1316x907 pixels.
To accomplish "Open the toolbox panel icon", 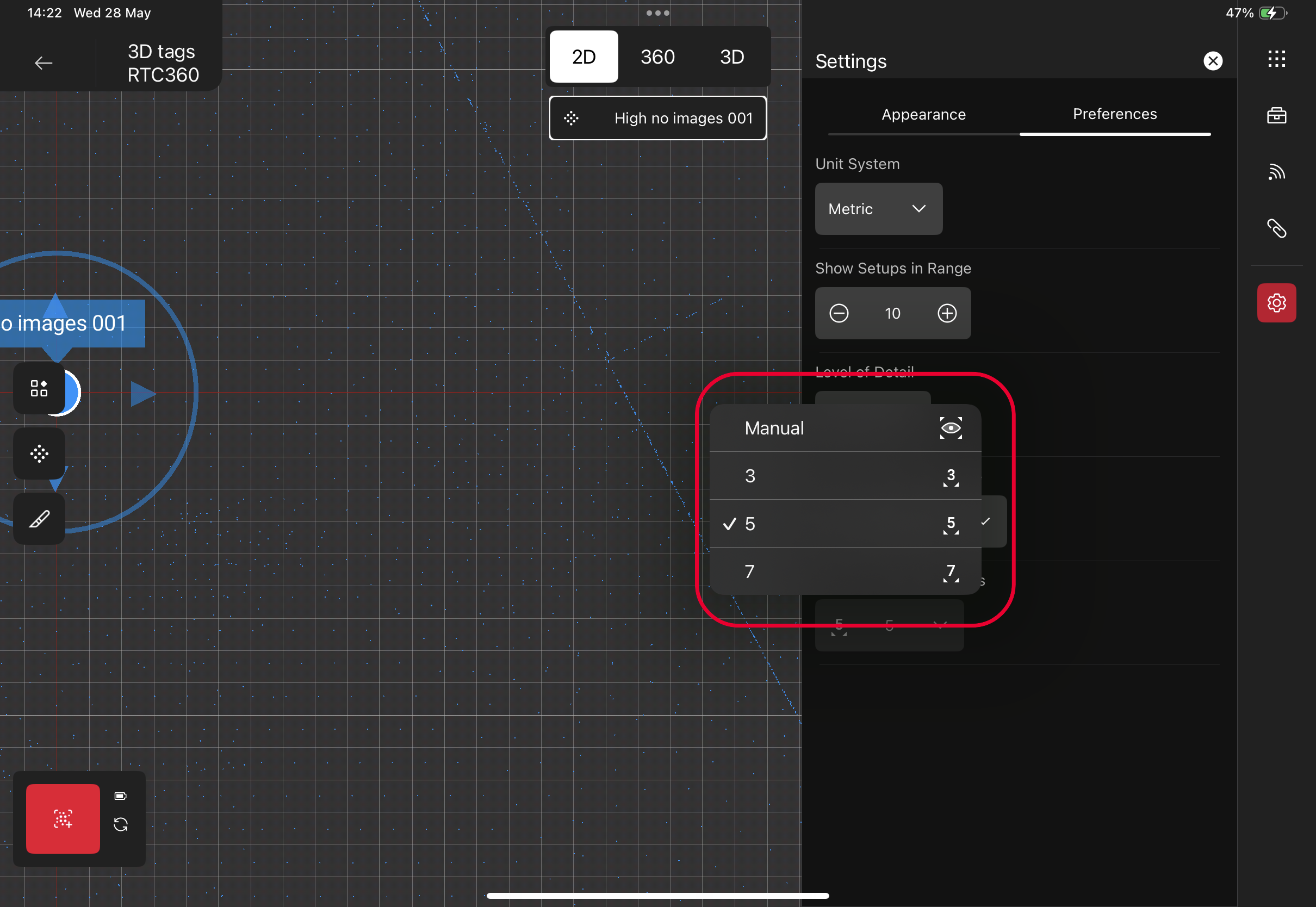I will 1276,115.
